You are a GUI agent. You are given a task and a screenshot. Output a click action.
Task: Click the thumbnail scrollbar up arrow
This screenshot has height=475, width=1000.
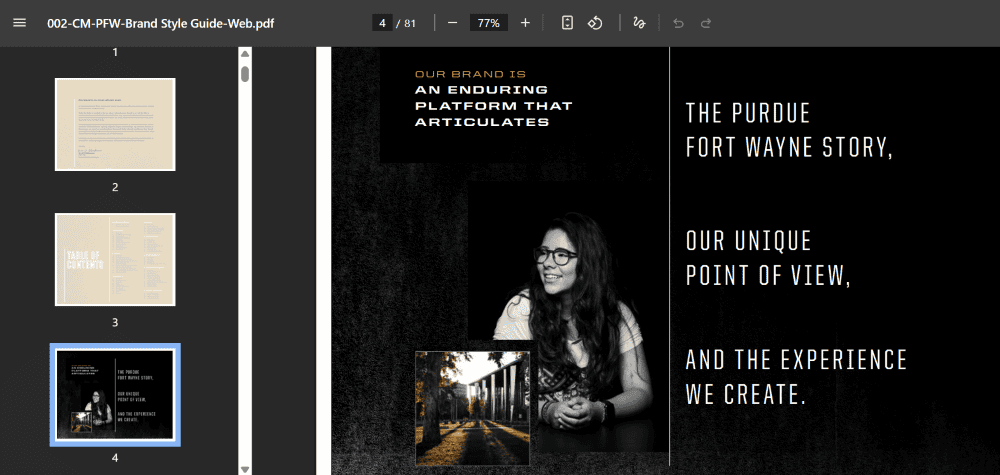point(245,53)
